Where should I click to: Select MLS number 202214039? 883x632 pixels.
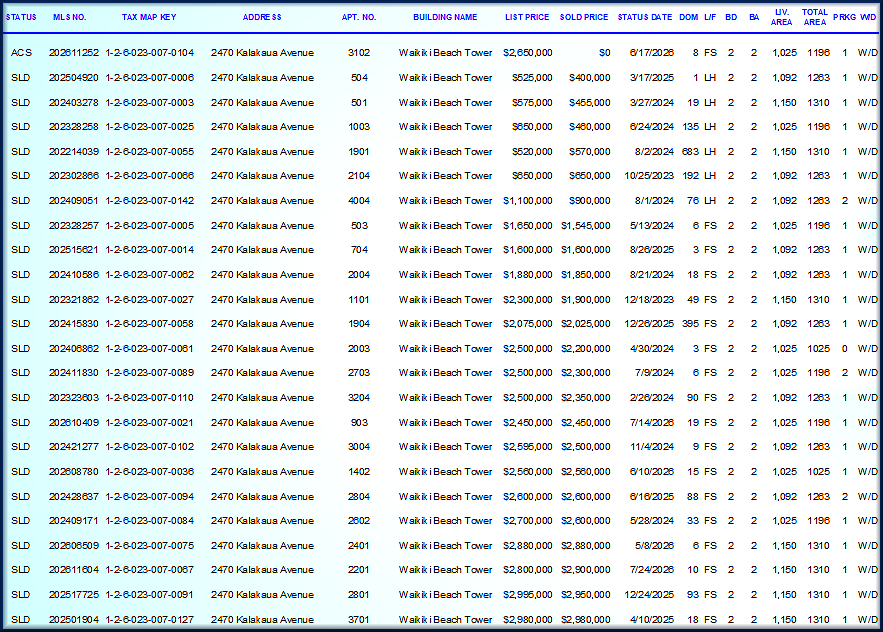[x=74, y=152]
